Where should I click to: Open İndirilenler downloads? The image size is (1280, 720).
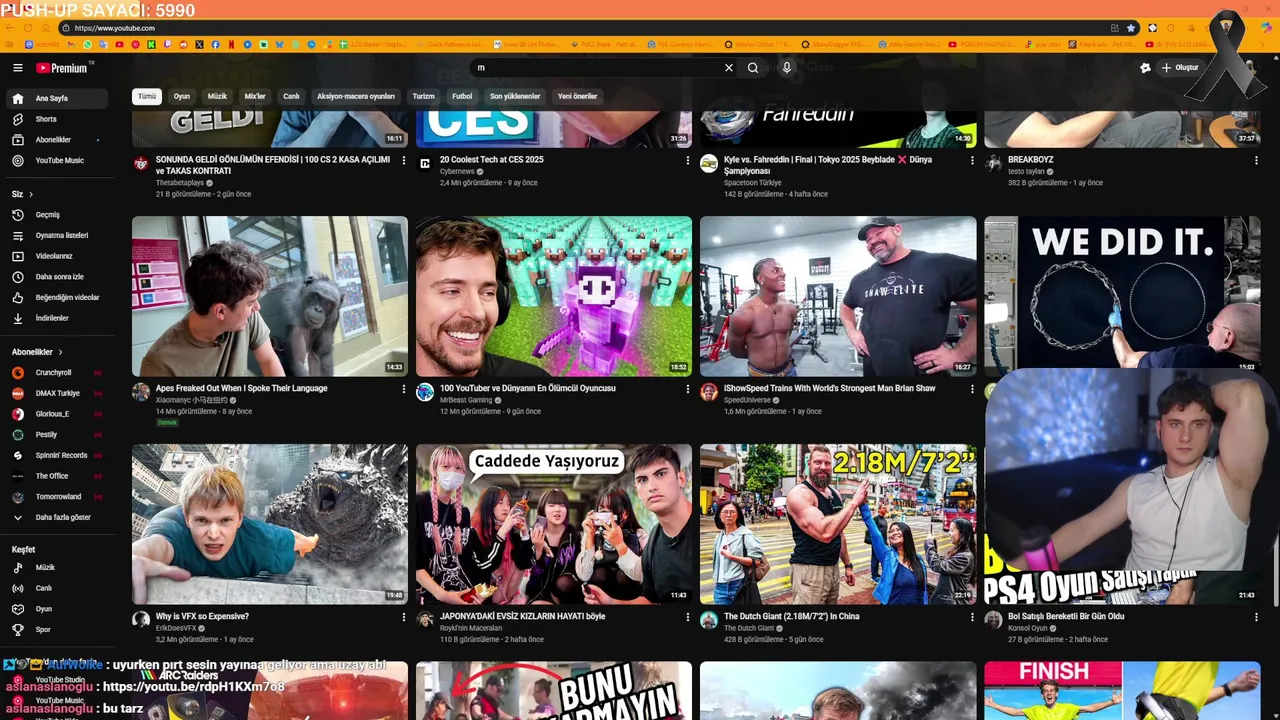(x=59, y=318)
